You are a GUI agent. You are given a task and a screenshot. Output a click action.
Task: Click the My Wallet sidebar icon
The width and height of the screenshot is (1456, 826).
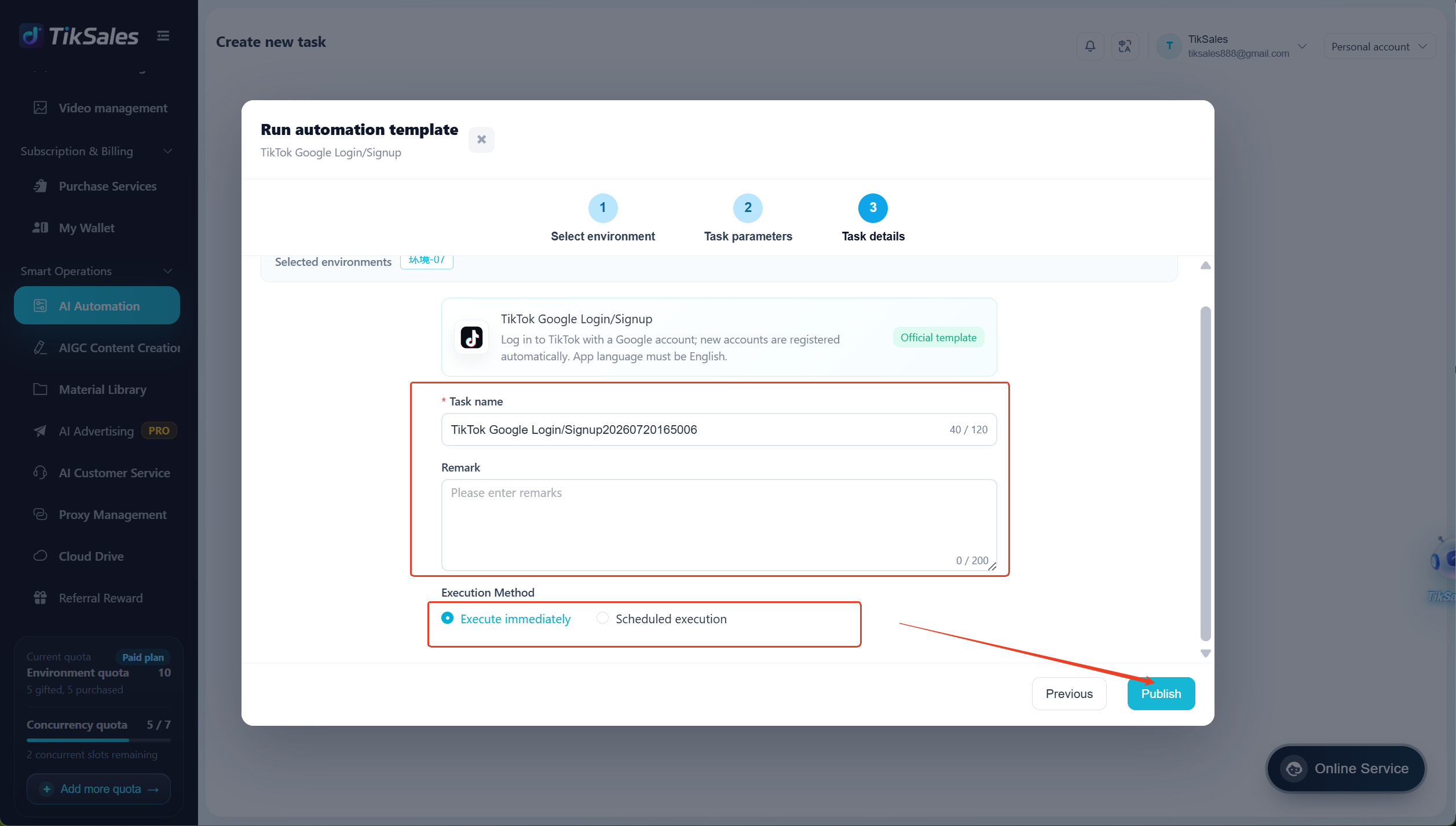point(40,228)
